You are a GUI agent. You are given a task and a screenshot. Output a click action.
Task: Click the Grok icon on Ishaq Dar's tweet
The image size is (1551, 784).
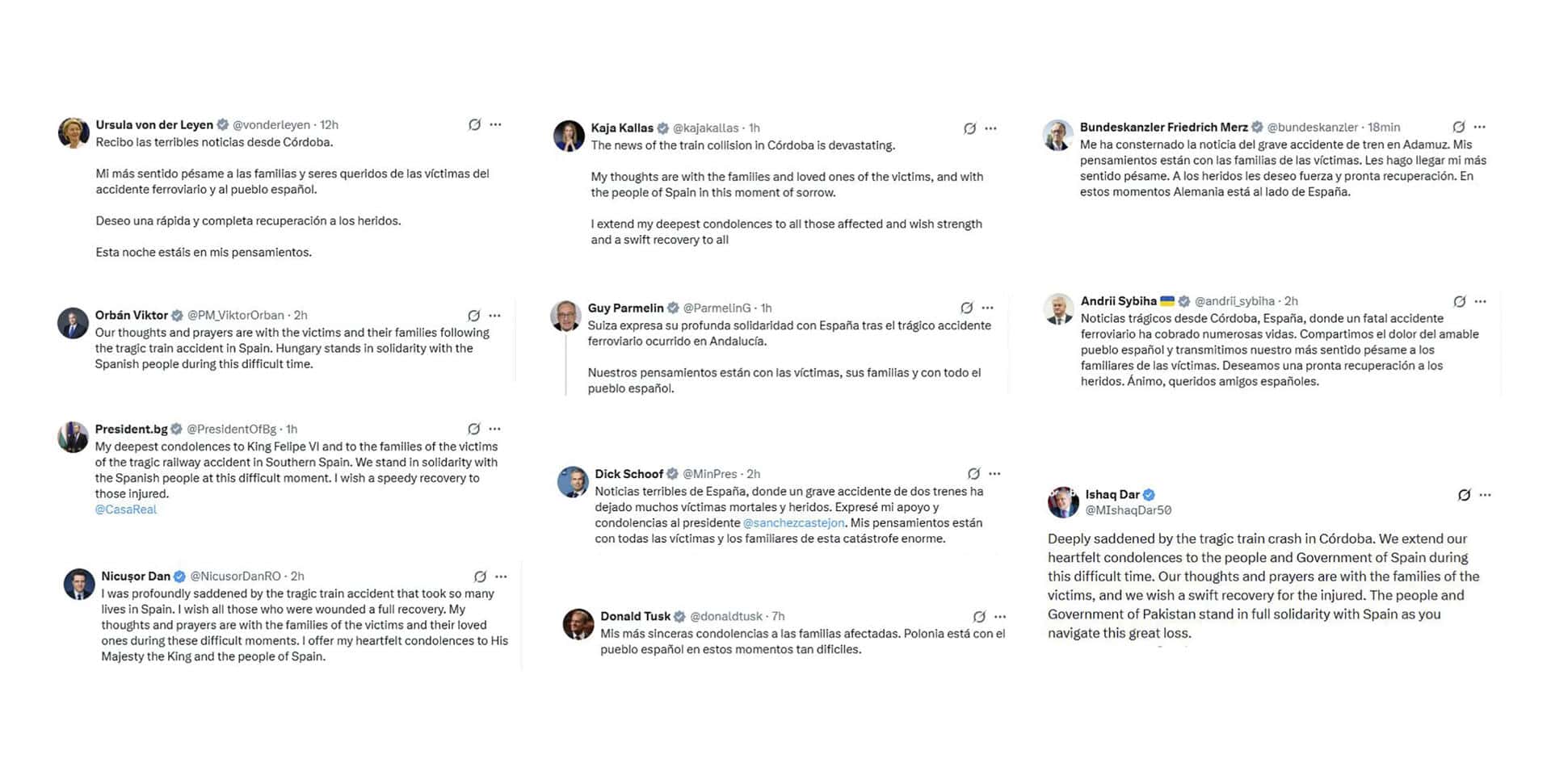(x=1464, y=495)
